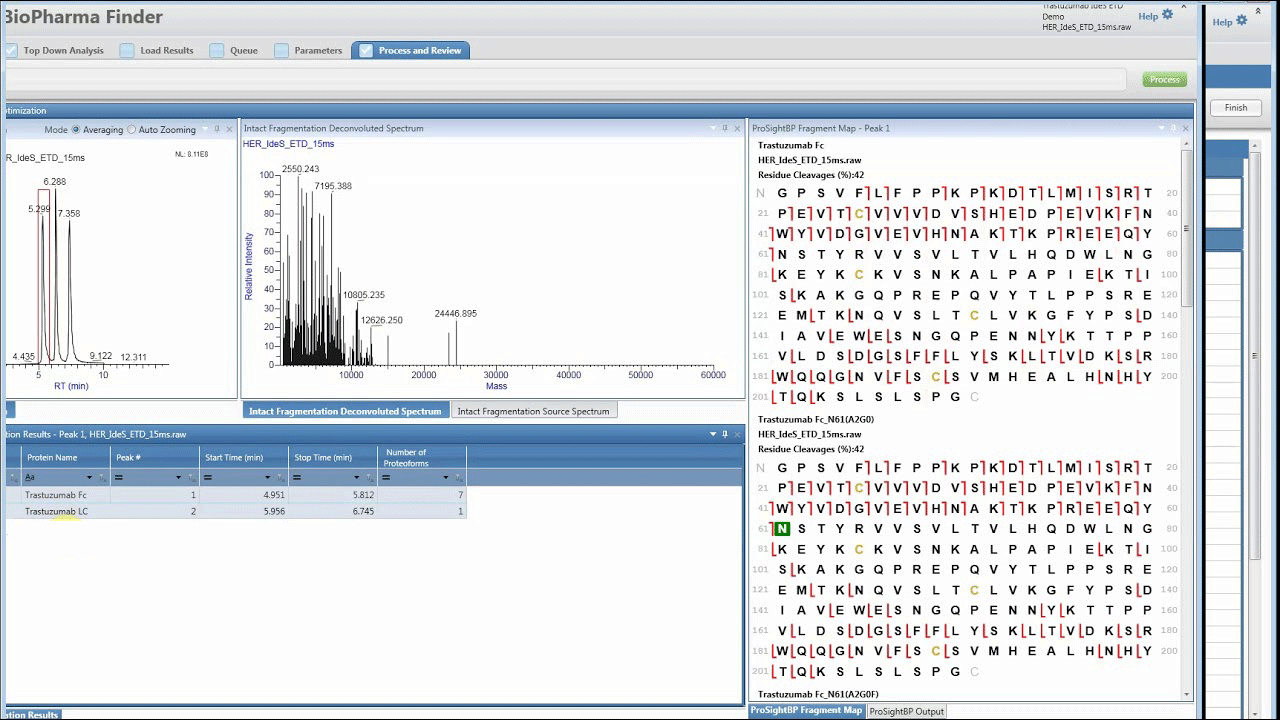
Task: Open results panel dropdown arrow
Action: [713, 434]
